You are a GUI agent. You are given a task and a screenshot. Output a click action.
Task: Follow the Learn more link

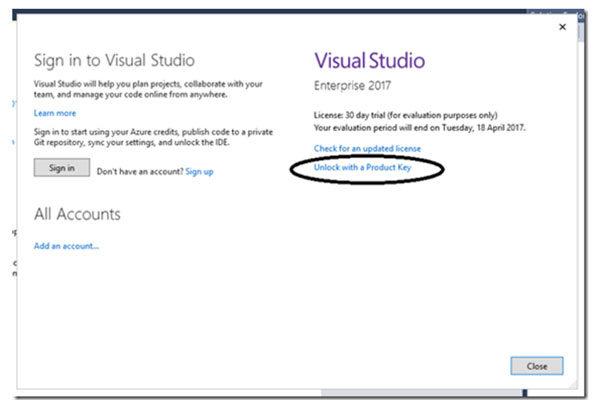point(55,113)
